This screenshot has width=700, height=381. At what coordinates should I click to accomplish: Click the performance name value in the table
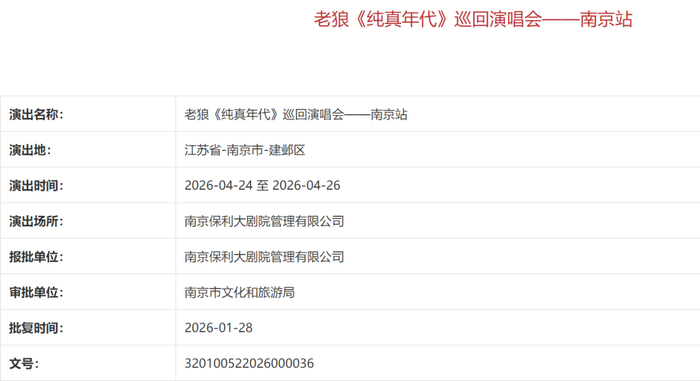tap(296, 114)
